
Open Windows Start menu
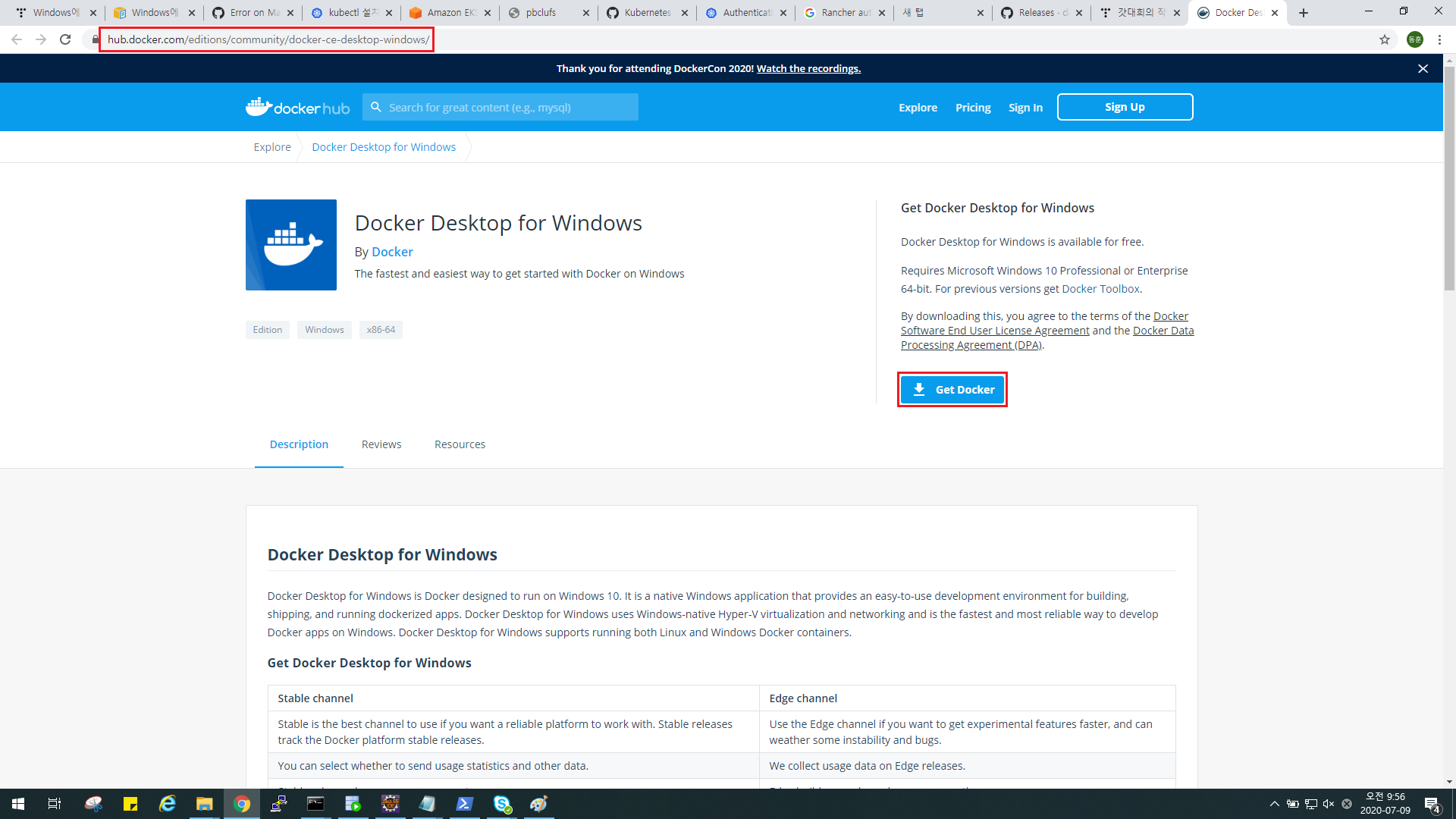(x=18, y=804)
